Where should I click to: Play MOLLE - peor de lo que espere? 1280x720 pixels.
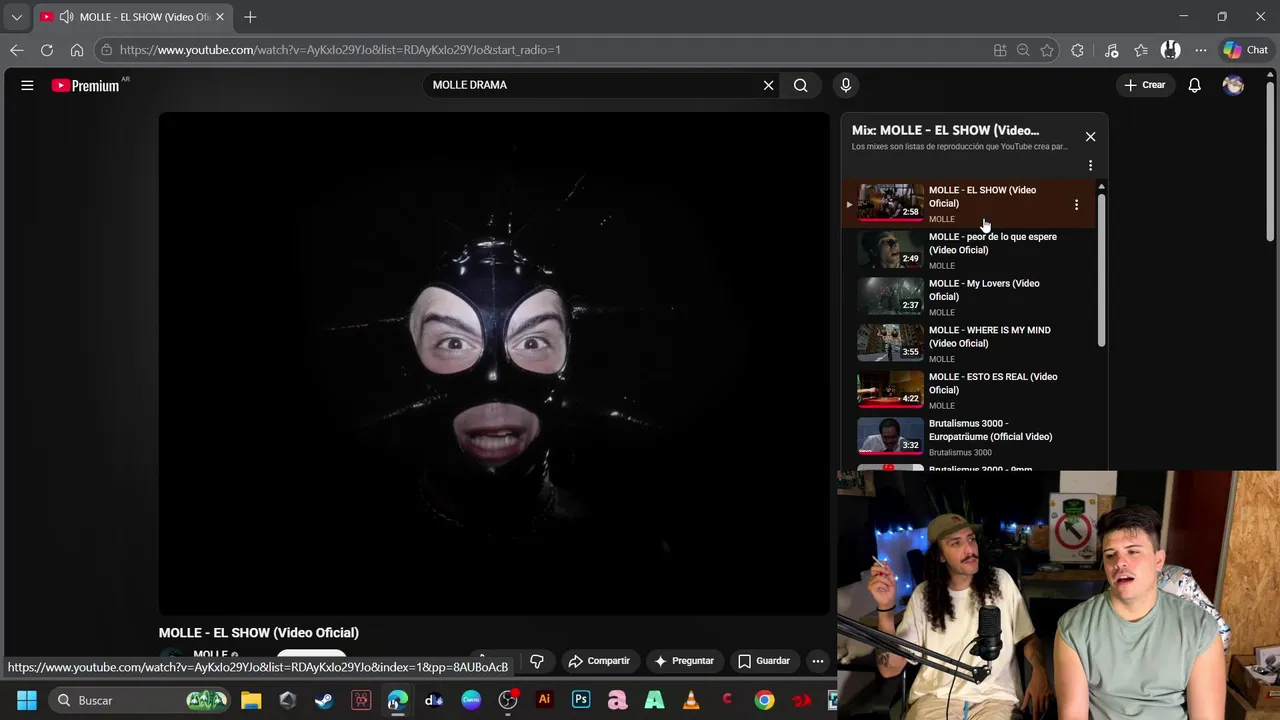(x=992, y=243)
